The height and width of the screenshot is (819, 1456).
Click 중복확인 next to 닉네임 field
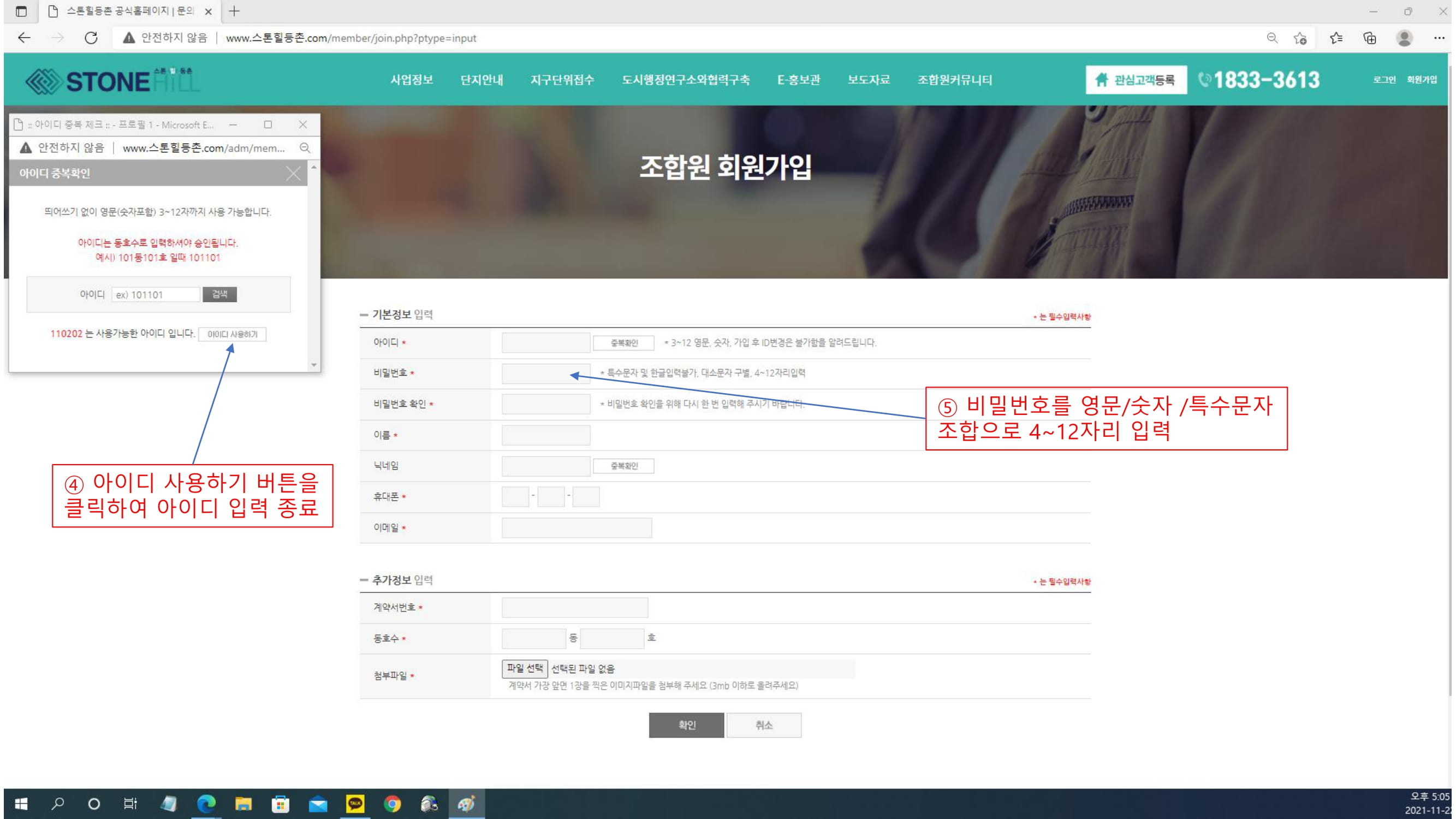coord(623,466)
